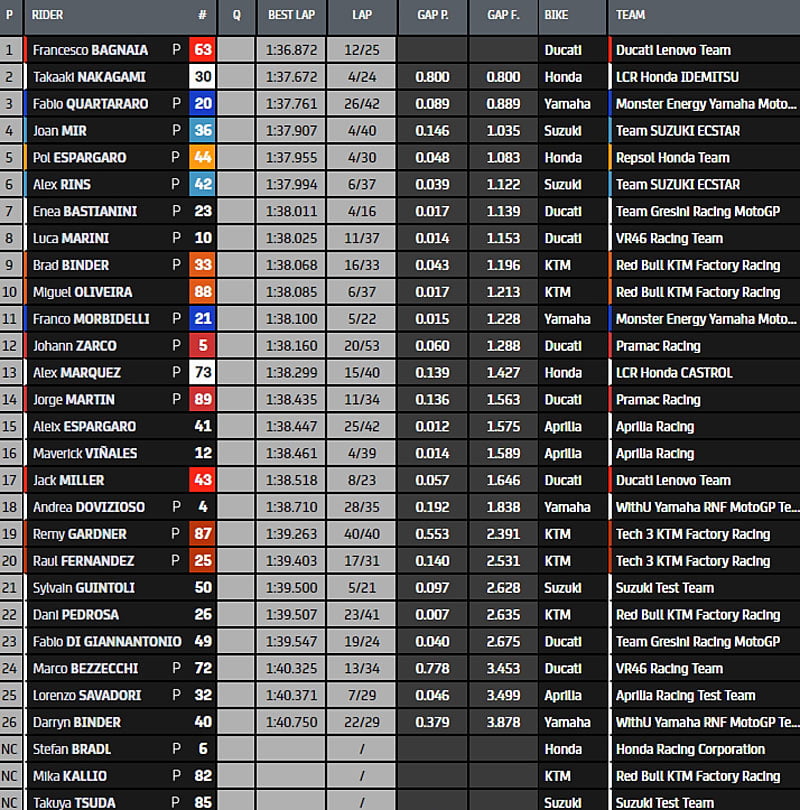This screenshot has width=800, height=810.
Task: Click Jack Miller's best lap time 1:38.518
Action: (290, 480)
